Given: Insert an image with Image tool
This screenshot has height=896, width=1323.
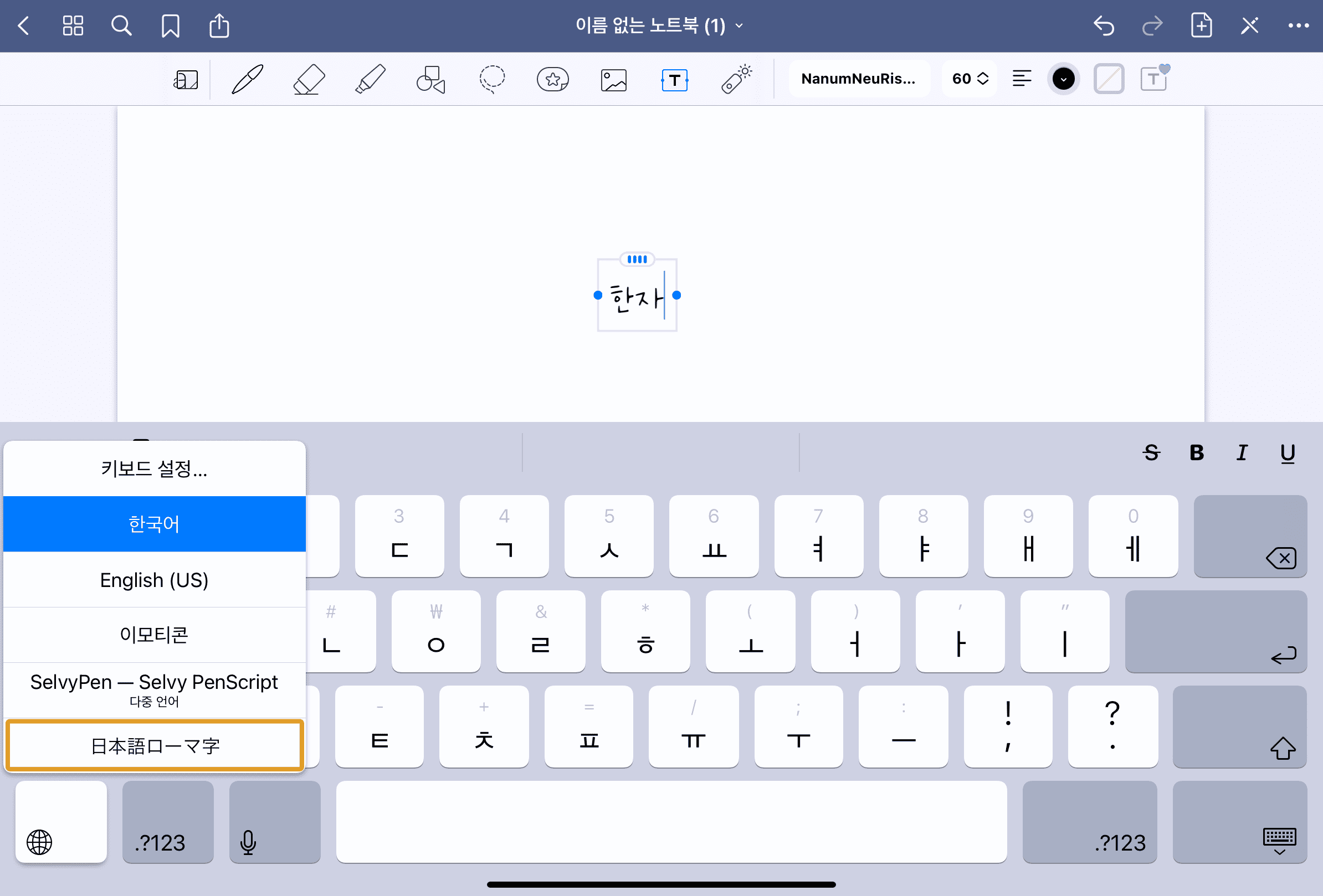Looking at the screenshot, I should tap(614, 79).
